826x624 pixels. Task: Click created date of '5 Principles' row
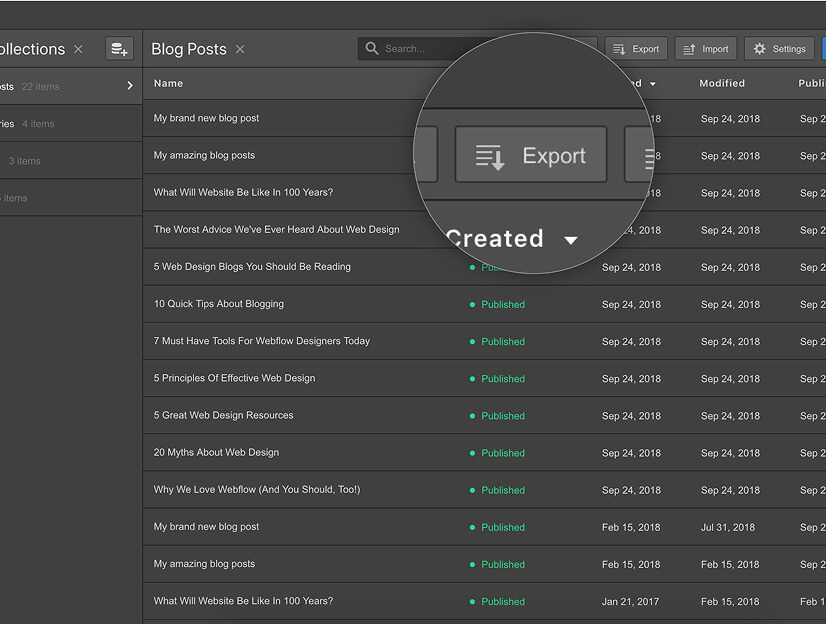point(631,379)
